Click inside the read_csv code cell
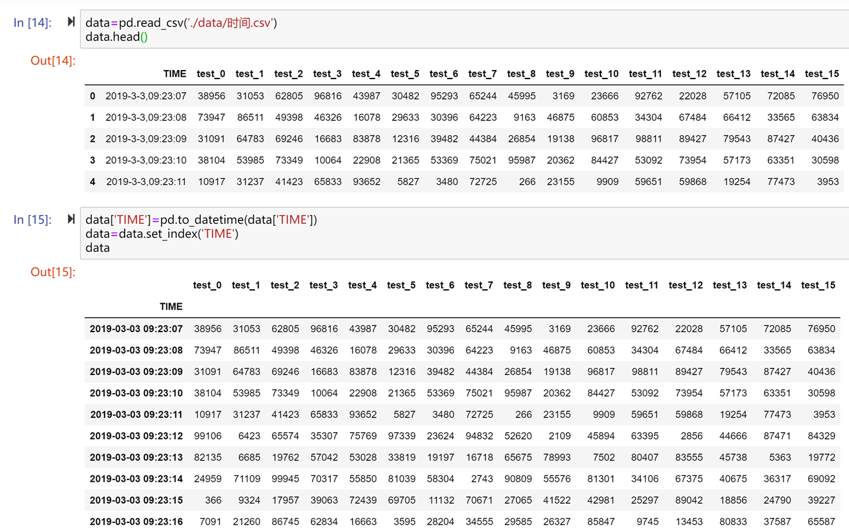This screenshot has width=849, height=532. pos(465,29)
